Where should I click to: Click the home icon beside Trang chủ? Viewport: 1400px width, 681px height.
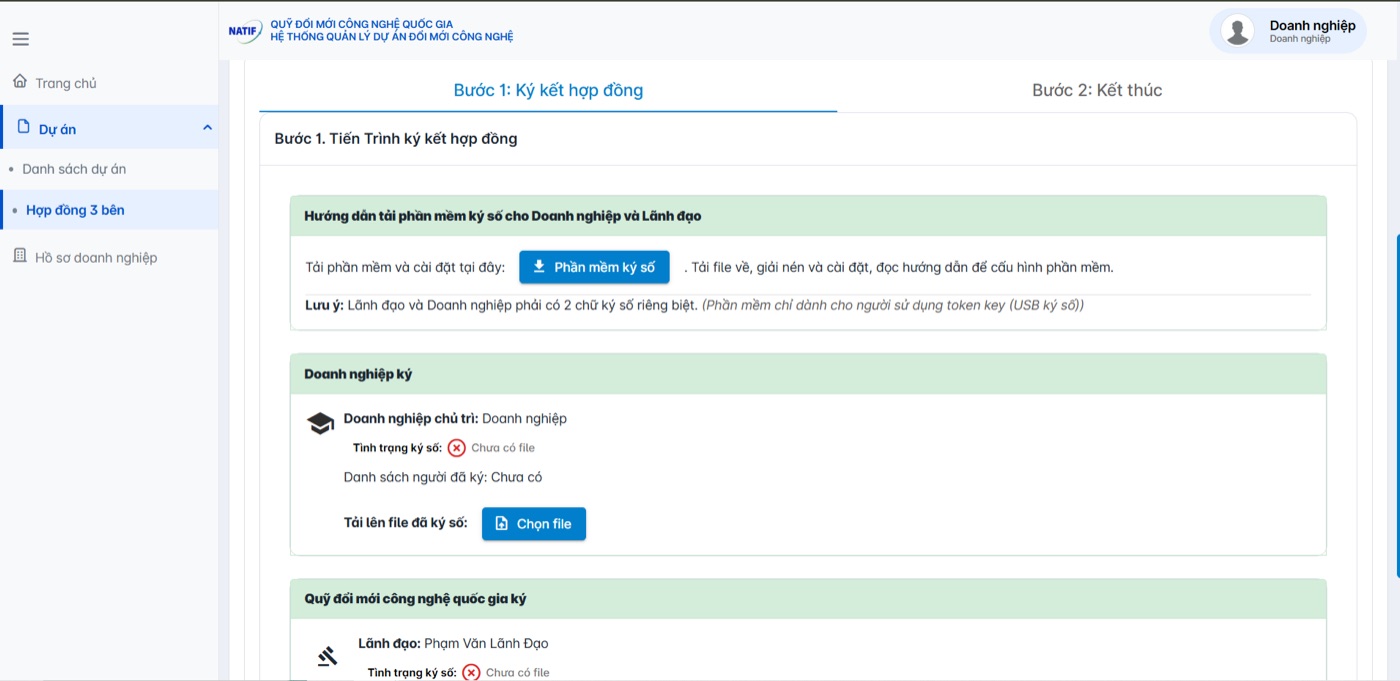coord(20,82)
